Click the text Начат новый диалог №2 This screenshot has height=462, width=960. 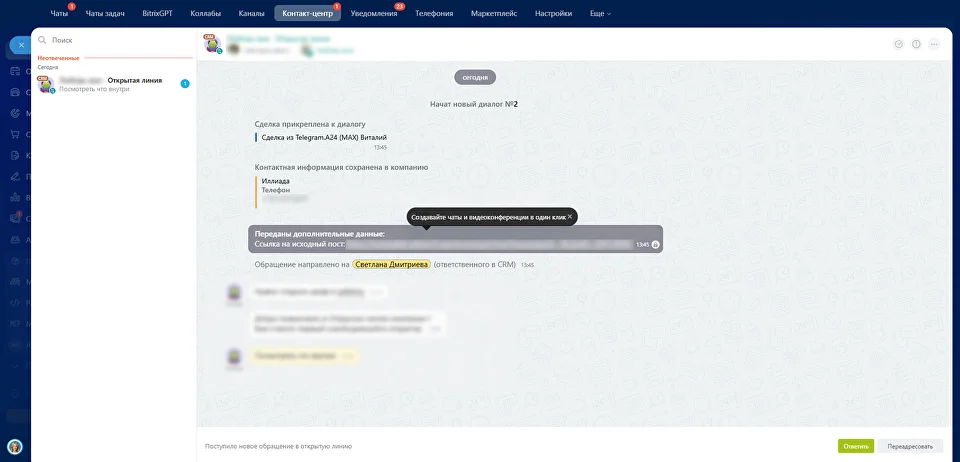[474, 104]
